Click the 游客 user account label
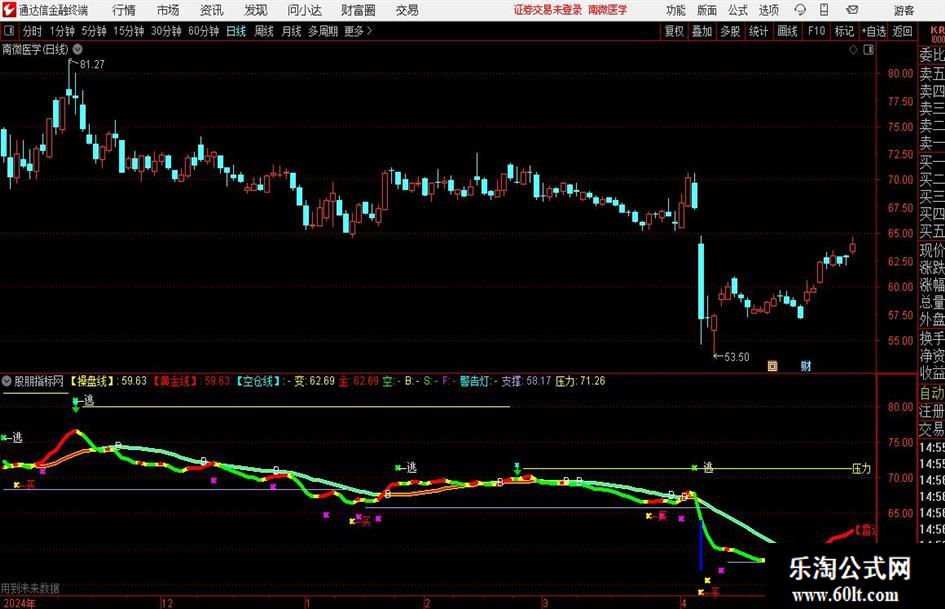The height and width of the screenshot is (609, 945). [904, 10]
